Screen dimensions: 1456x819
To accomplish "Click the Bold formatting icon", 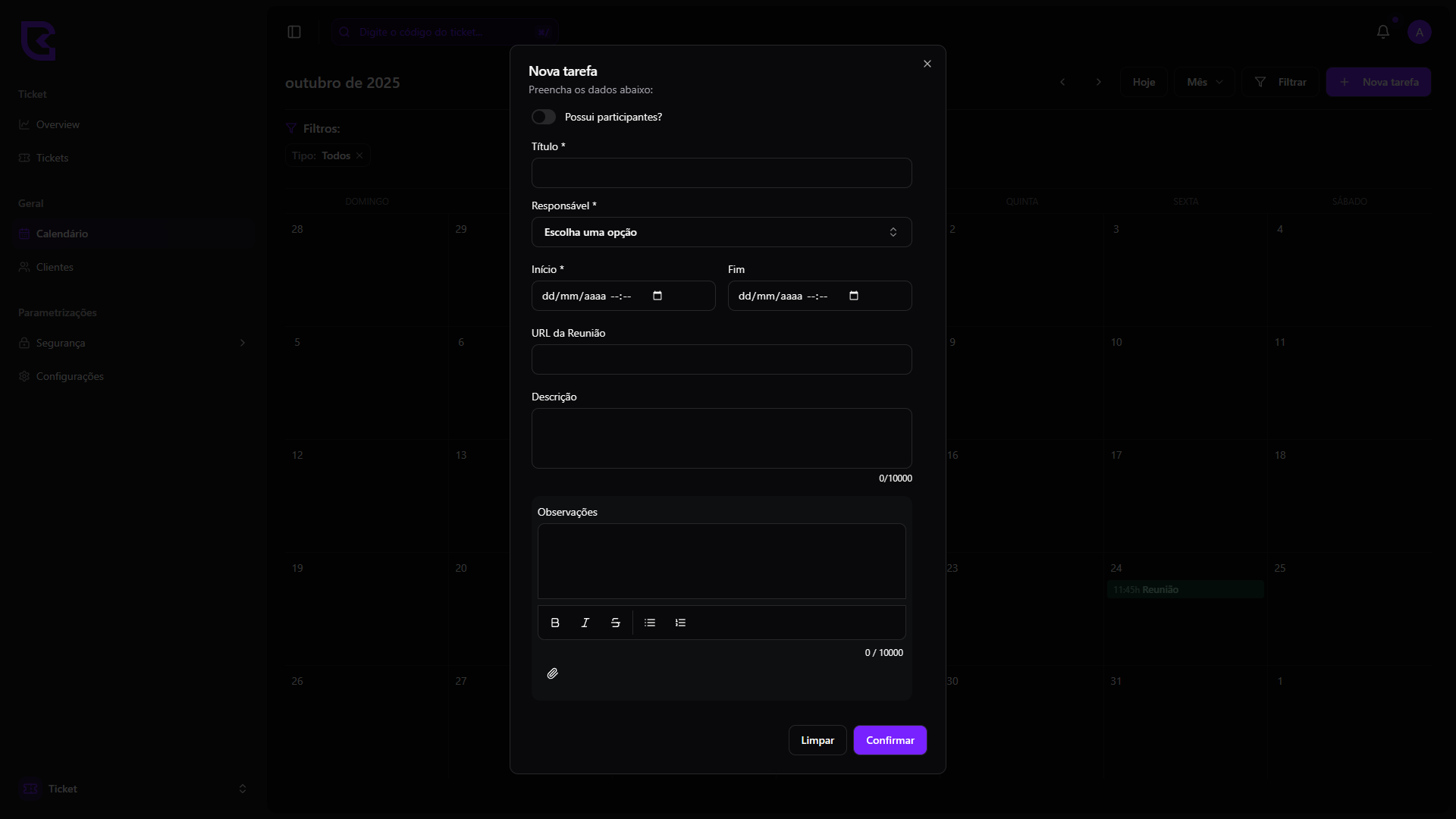I will point(555,623).
